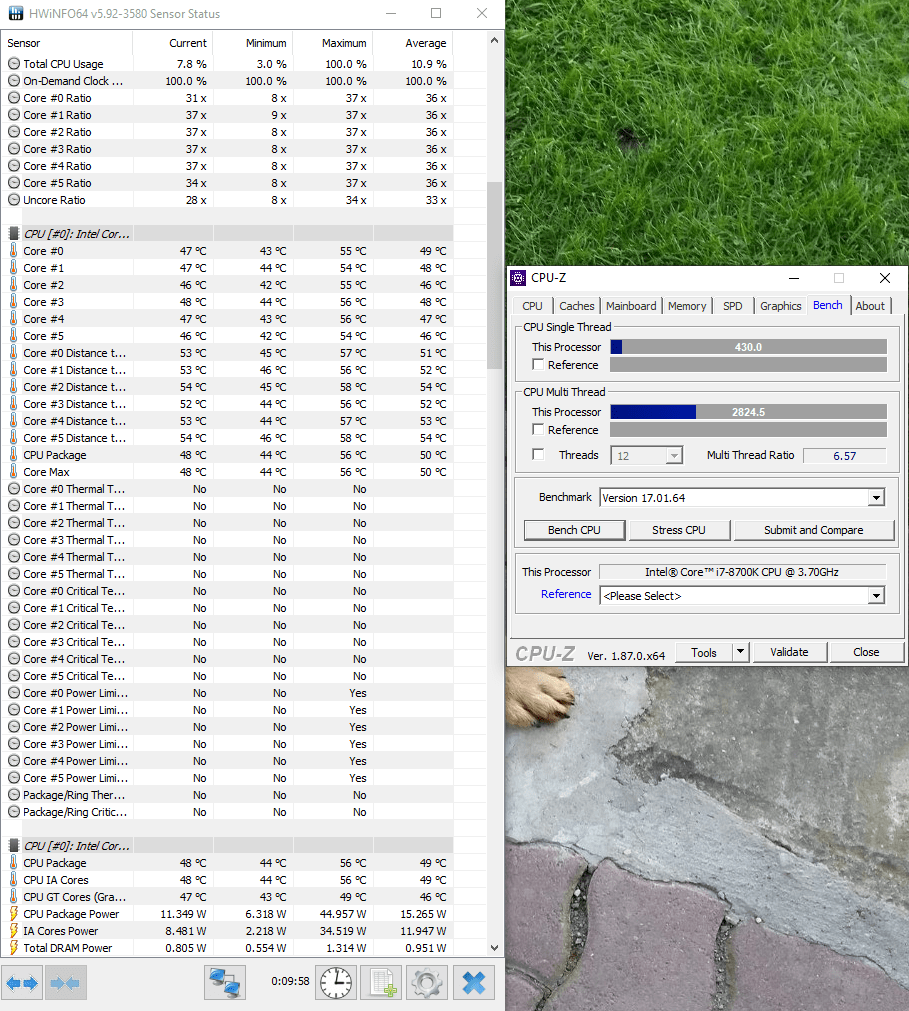The image size is (909, 1011).
Task: Click the Uncore Ratio sensor icon
Action: (x=14, y=200)
